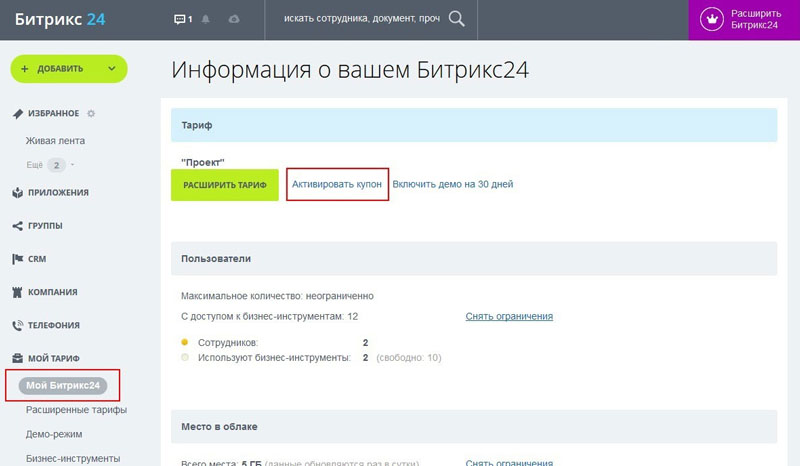The height and width of the screenshot is (466, 800).
Task: Open Живая лента in sidebar
Action: point(55,140)
